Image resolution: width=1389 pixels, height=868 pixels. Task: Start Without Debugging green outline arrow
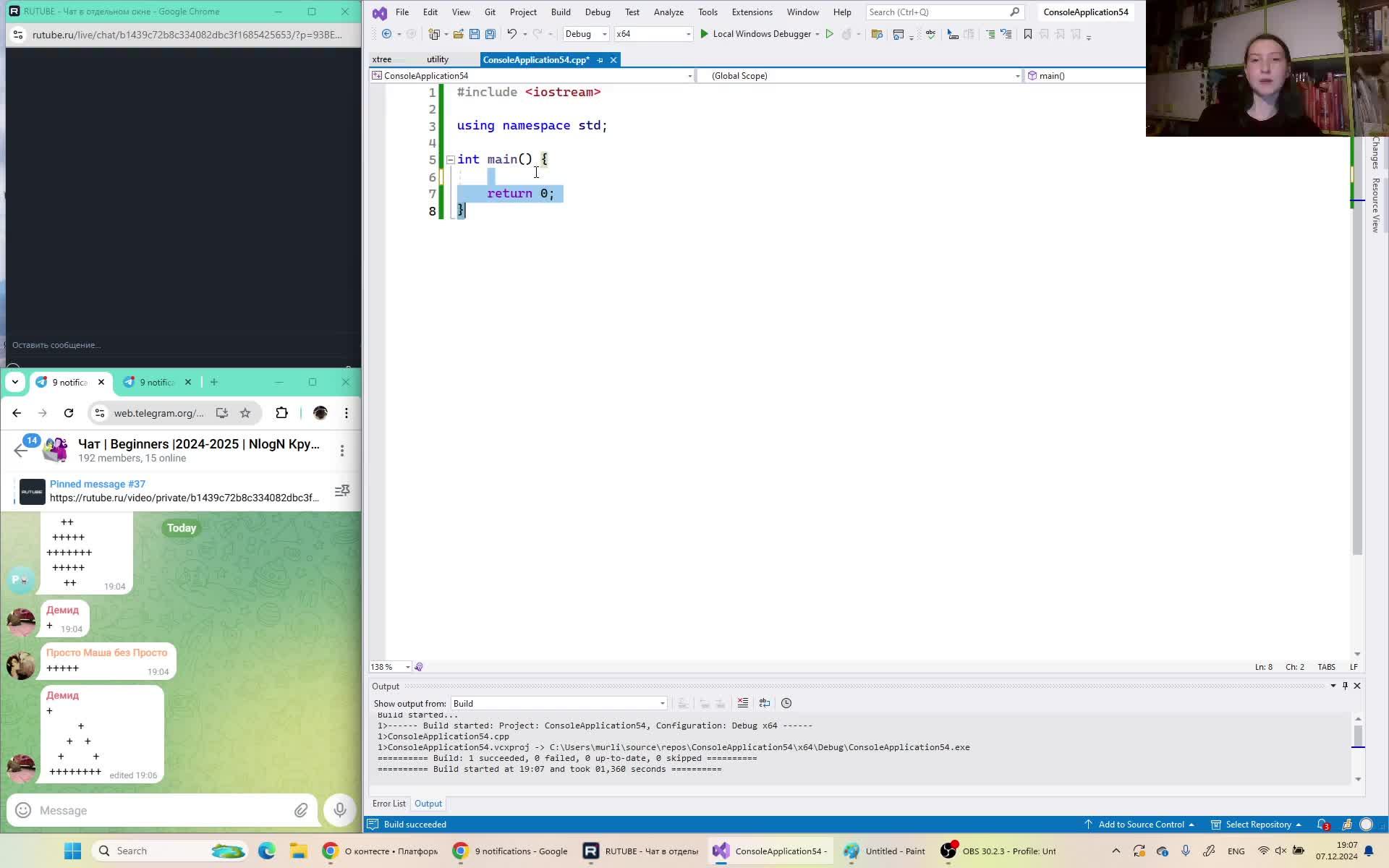tap(829, 34)
